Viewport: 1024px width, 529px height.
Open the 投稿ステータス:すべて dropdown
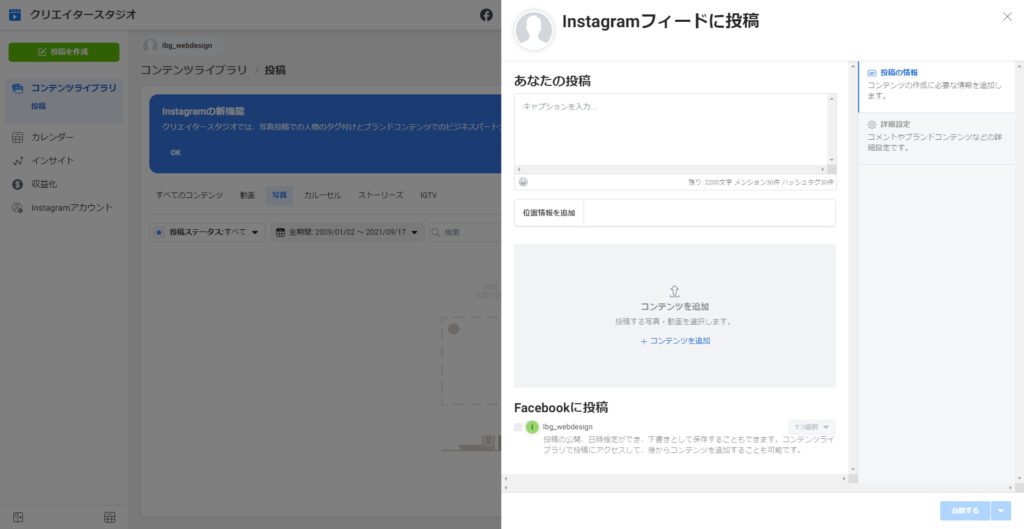[208, 232]
